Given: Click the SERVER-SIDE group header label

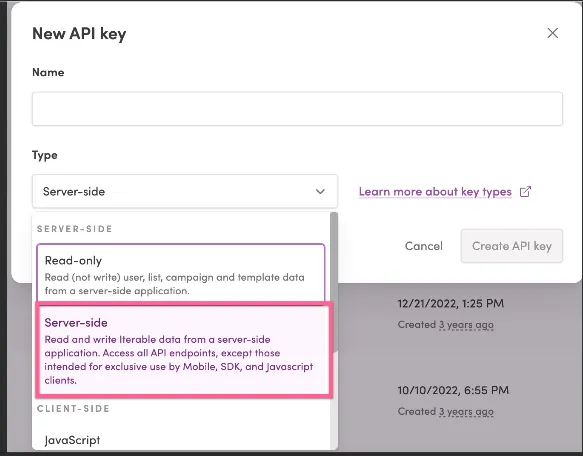Looking at the screenshot, I should (x=74, y=229).
